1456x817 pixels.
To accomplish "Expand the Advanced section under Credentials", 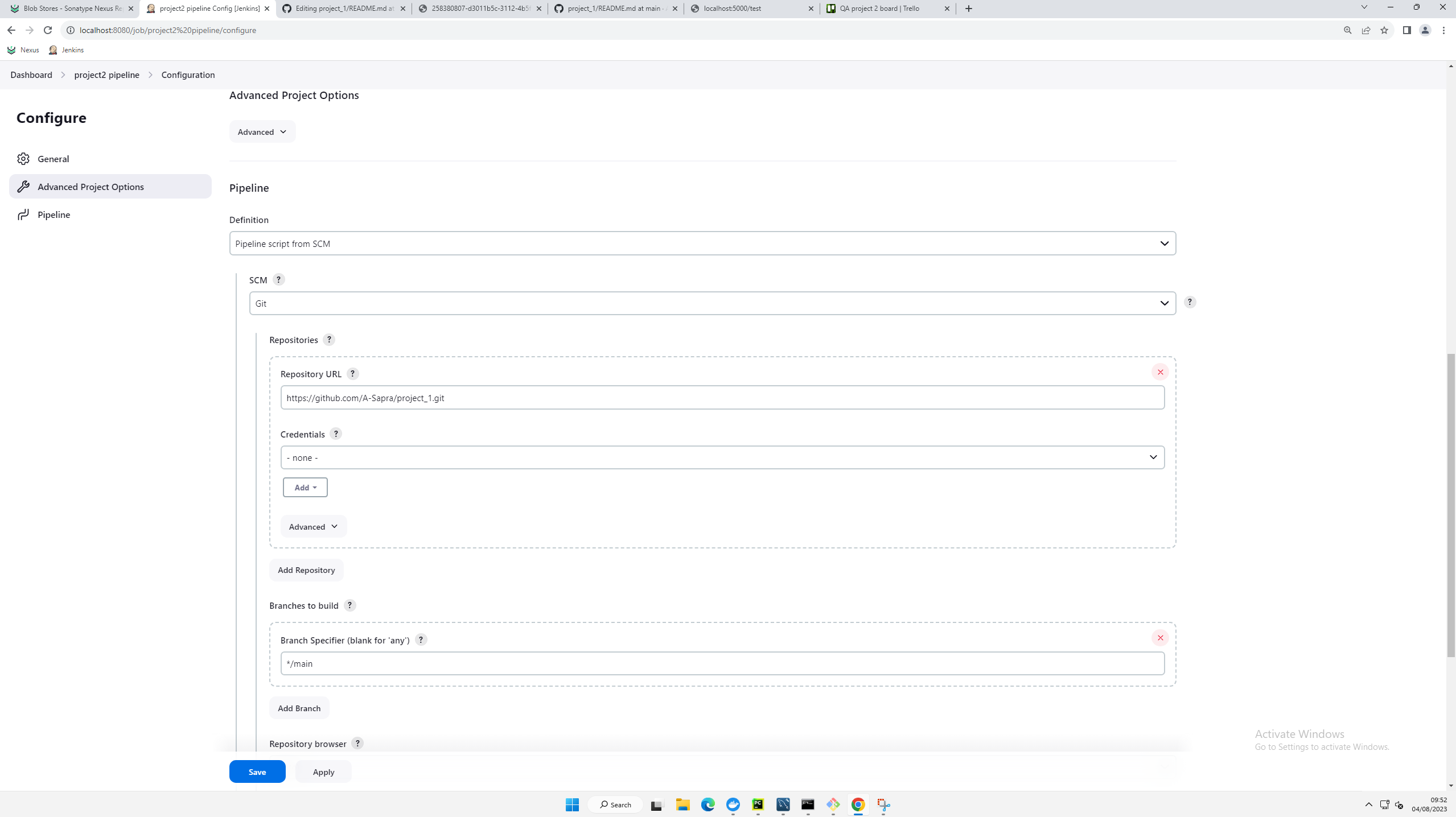I will pyautogui.click(x=312, y=526).
